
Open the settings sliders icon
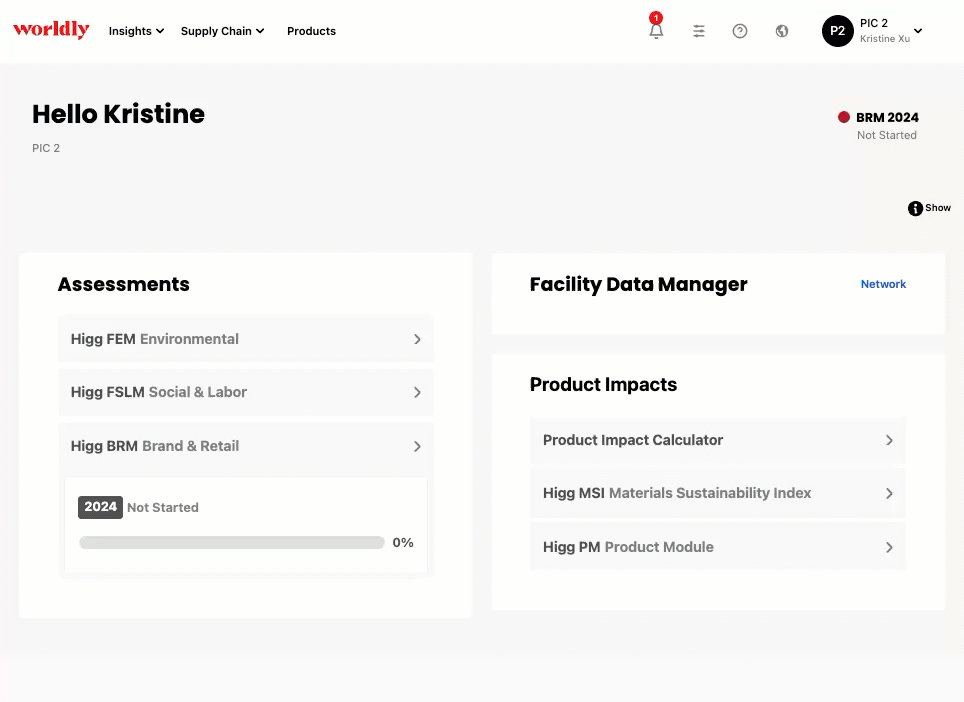click(698, 31)
